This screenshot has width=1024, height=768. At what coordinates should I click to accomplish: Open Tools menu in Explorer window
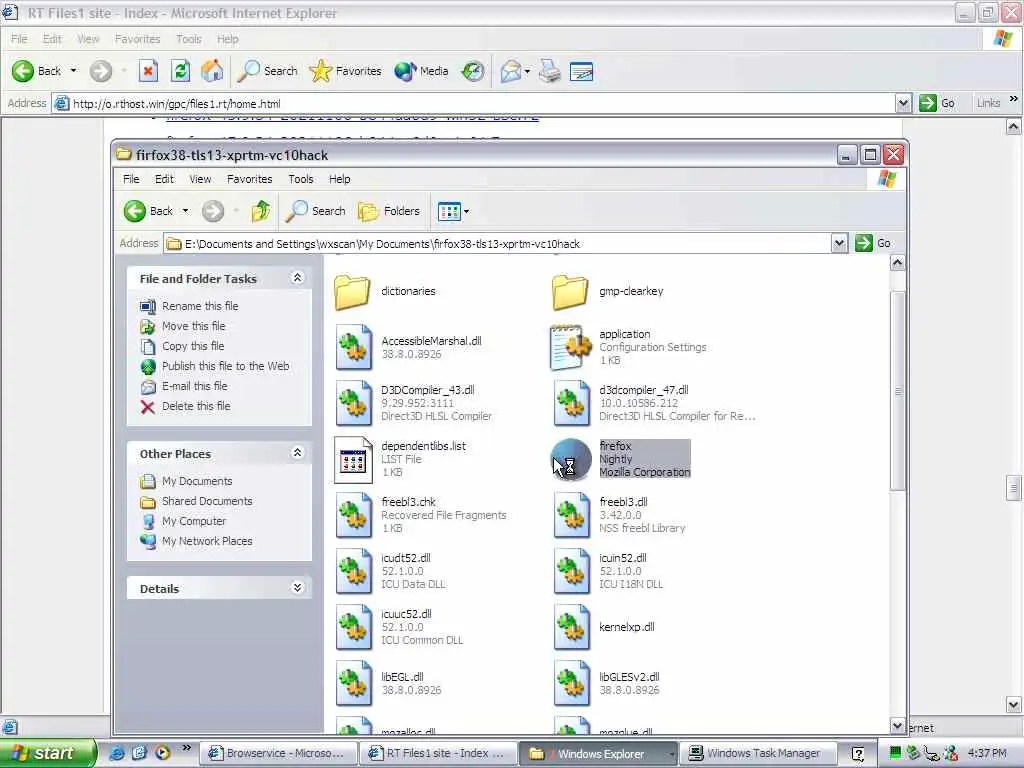pos(300,179)
